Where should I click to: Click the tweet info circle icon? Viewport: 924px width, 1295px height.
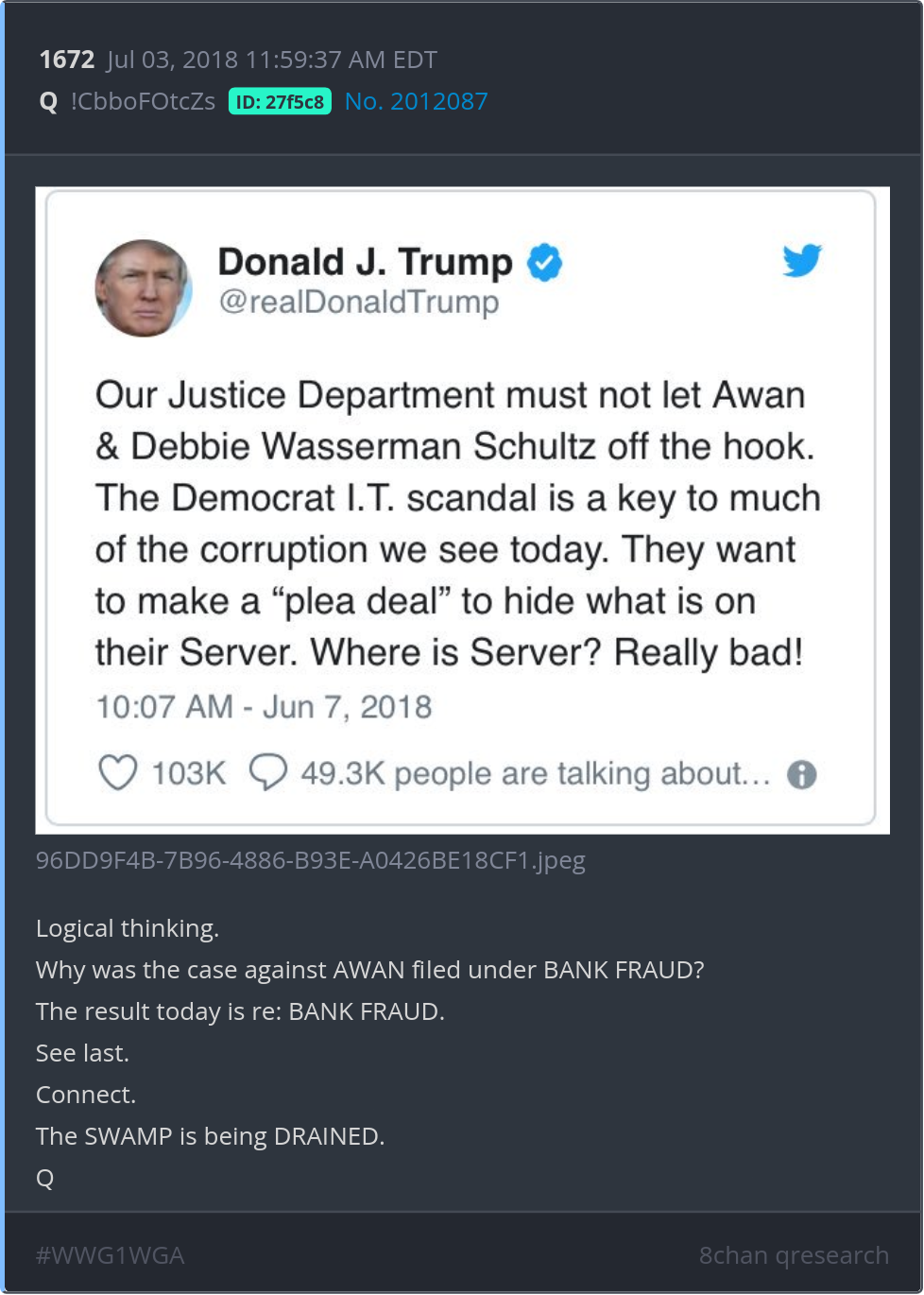[802, 775]
